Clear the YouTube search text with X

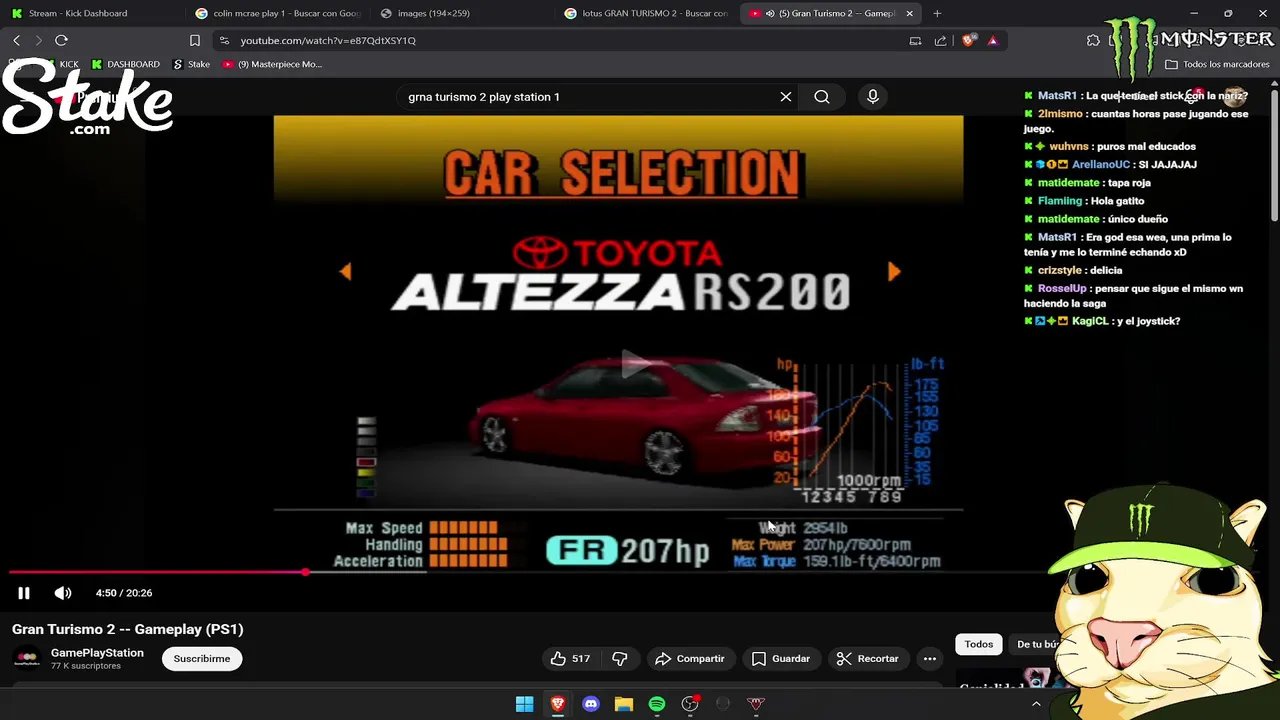tap(786, 97)
